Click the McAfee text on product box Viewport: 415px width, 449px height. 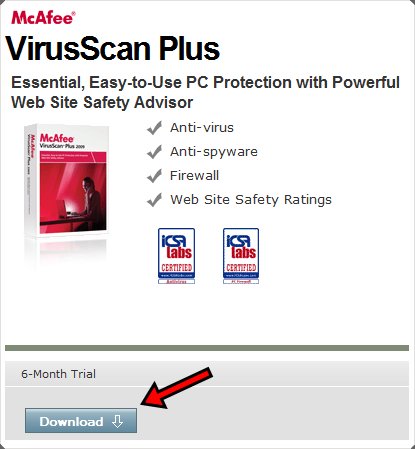pos(57,138)
